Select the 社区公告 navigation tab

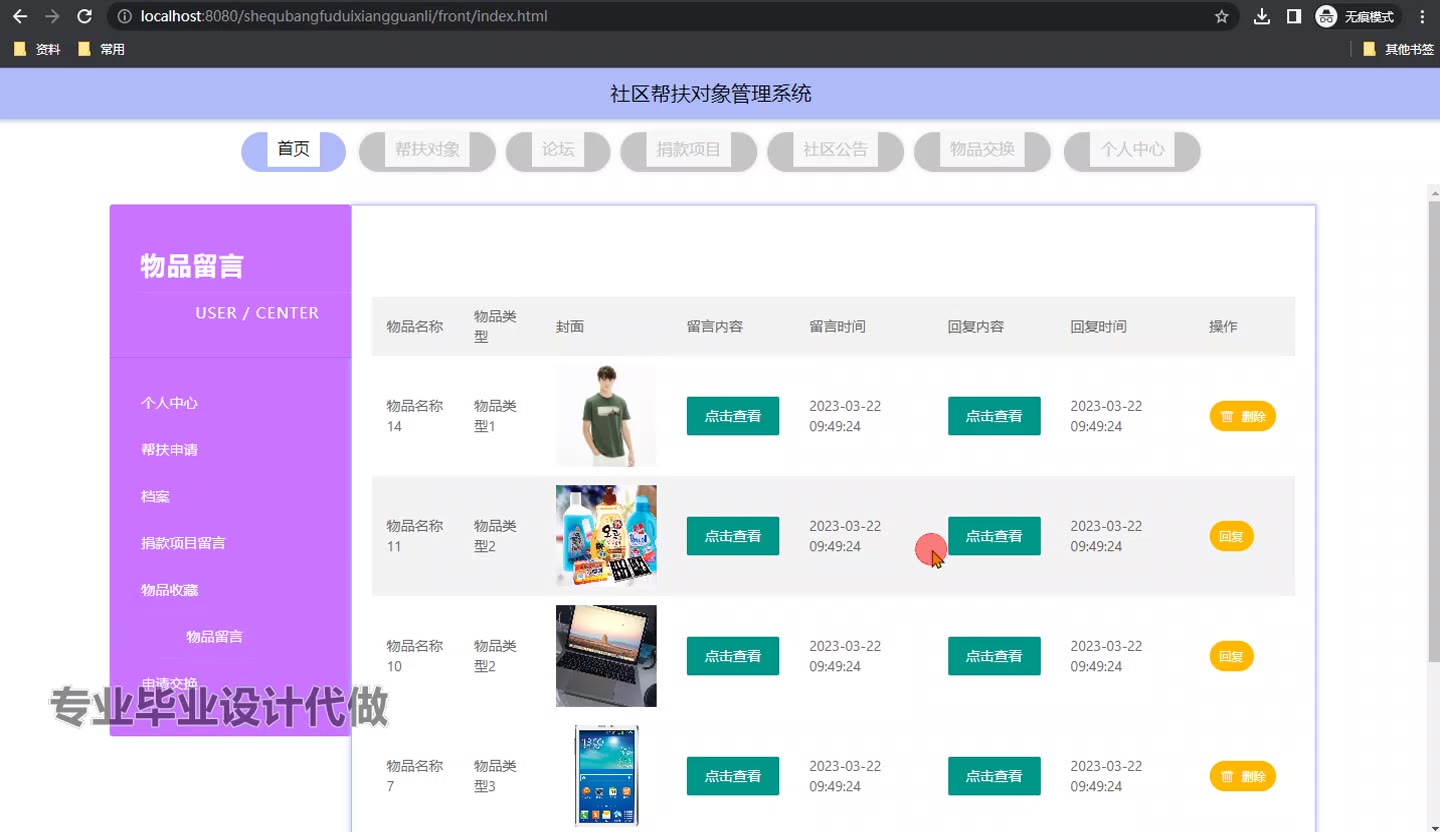(x=836, y=150)
